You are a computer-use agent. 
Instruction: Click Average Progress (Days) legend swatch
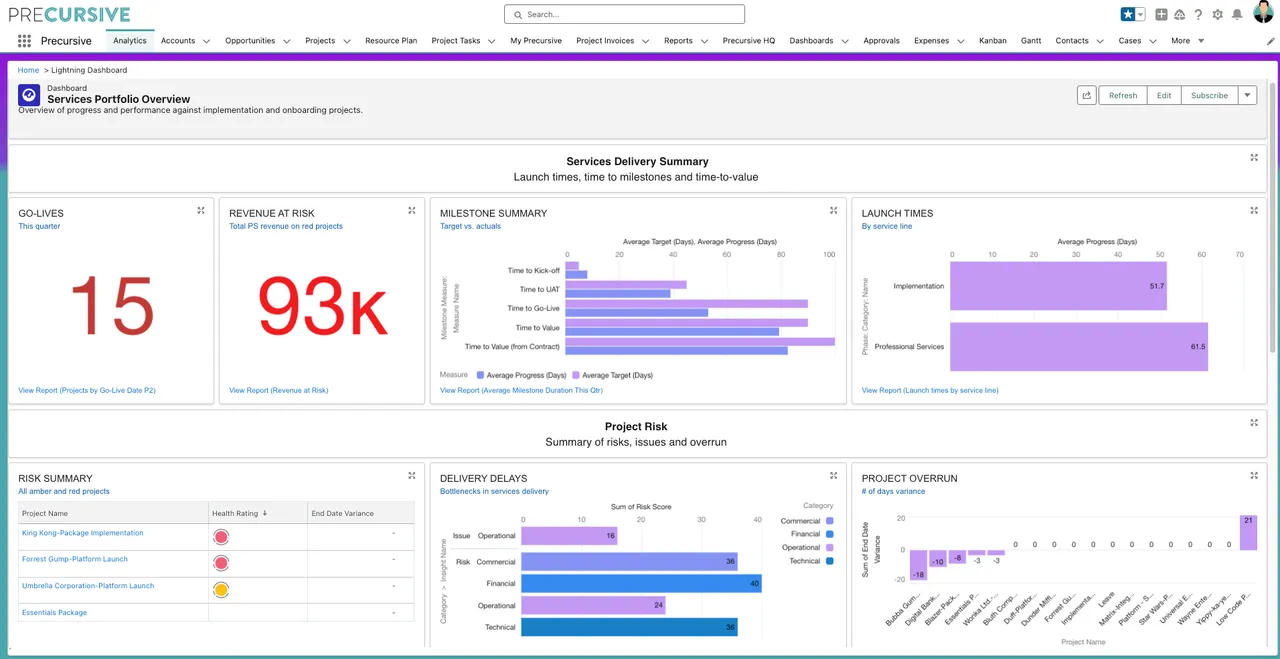tap(480, 375)
